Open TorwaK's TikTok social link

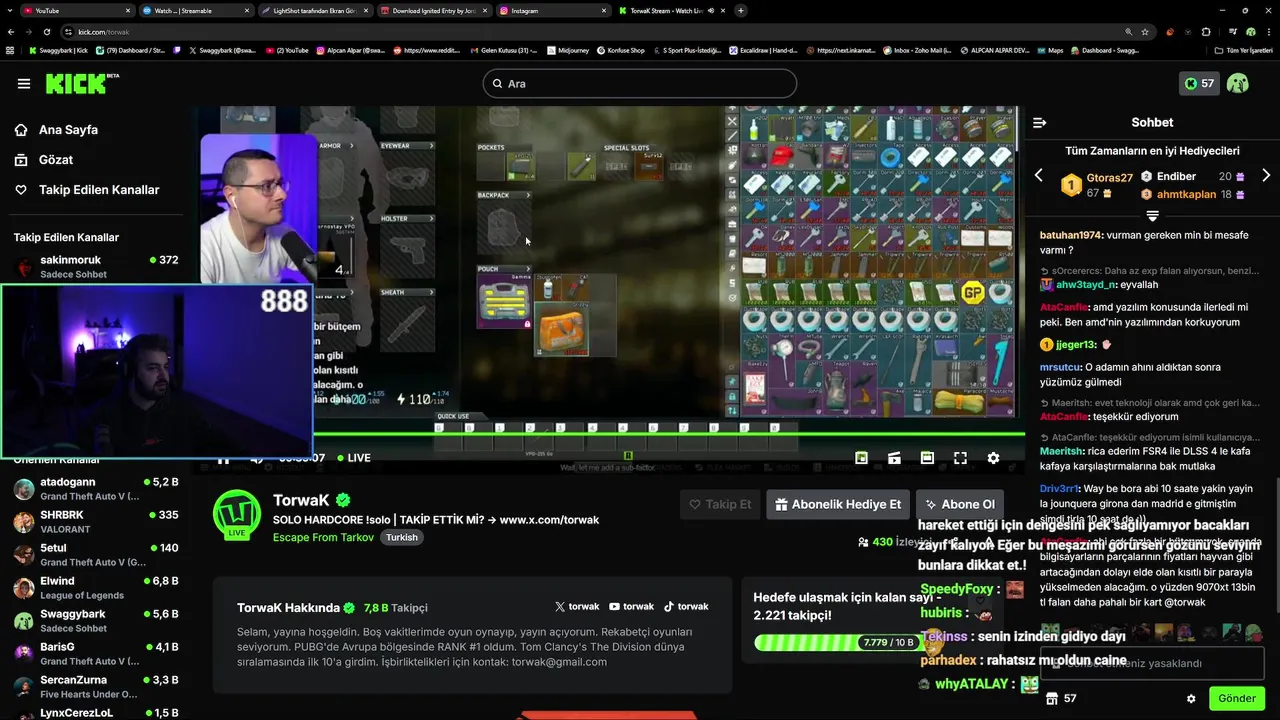[686, 606]
